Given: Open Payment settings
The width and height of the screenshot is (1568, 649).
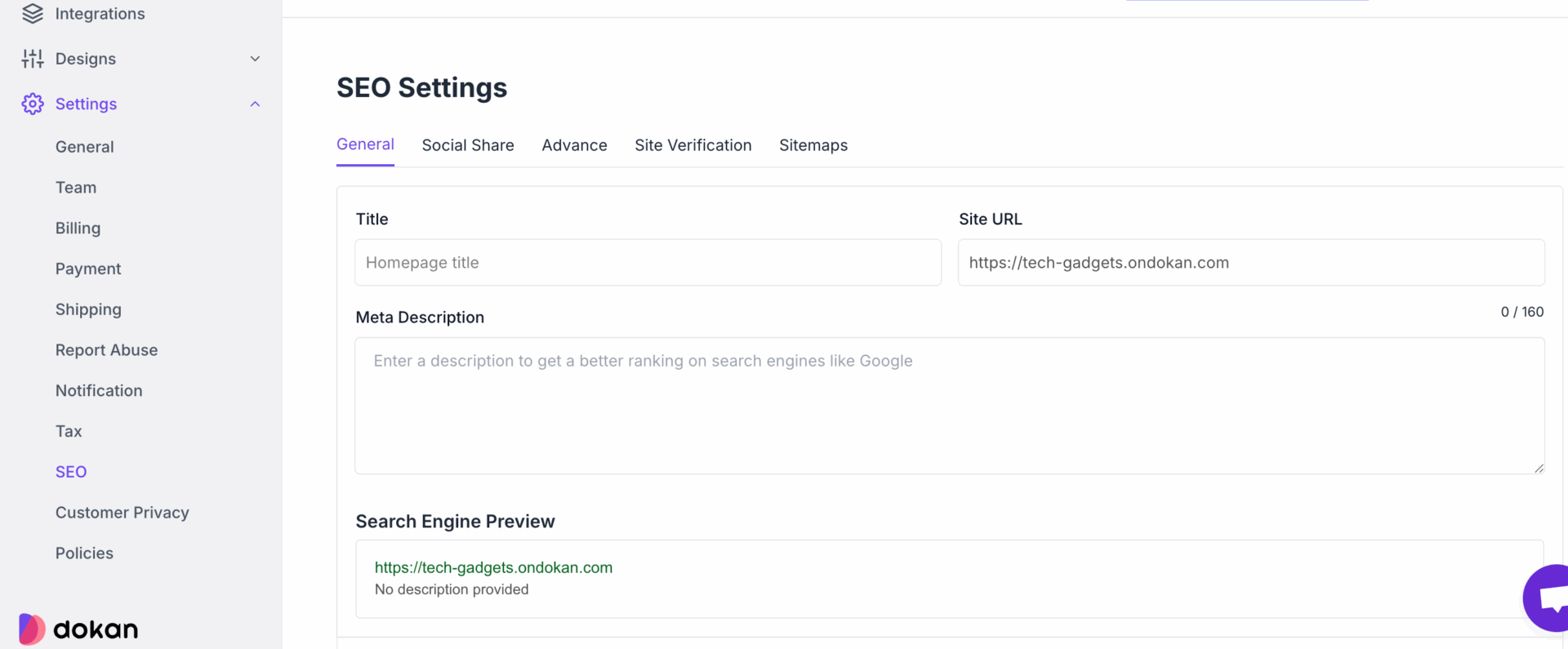Looking at the screenshot, I should click(88, 269).
